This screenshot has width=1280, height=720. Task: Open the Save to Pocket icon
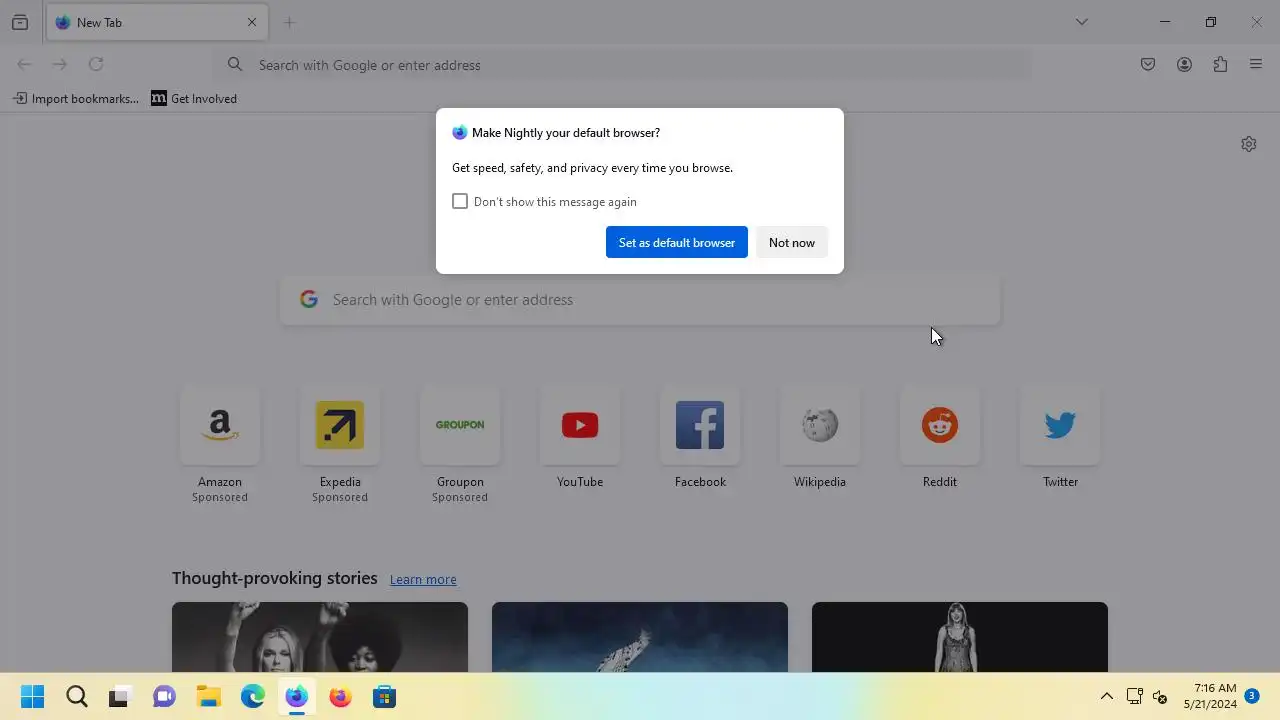pos(1148,64)
